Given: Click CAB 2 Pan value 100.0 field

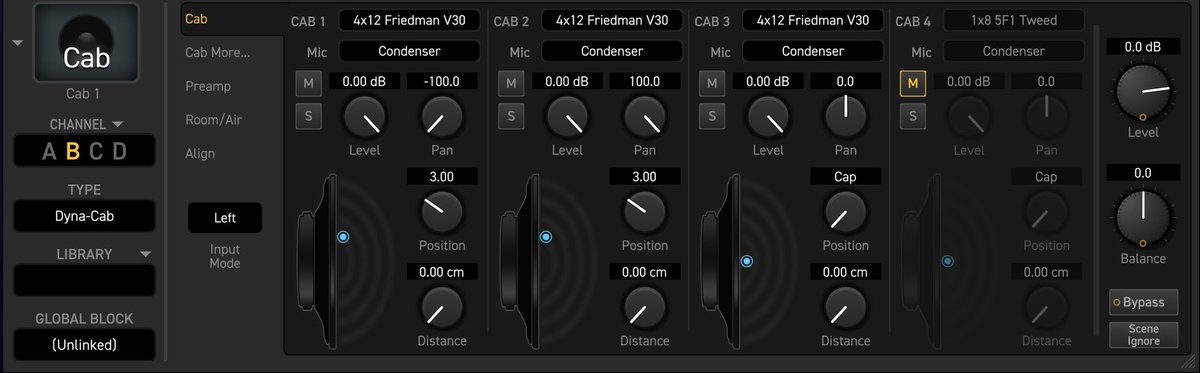Looking at the screenshot, I should point(644,81).
